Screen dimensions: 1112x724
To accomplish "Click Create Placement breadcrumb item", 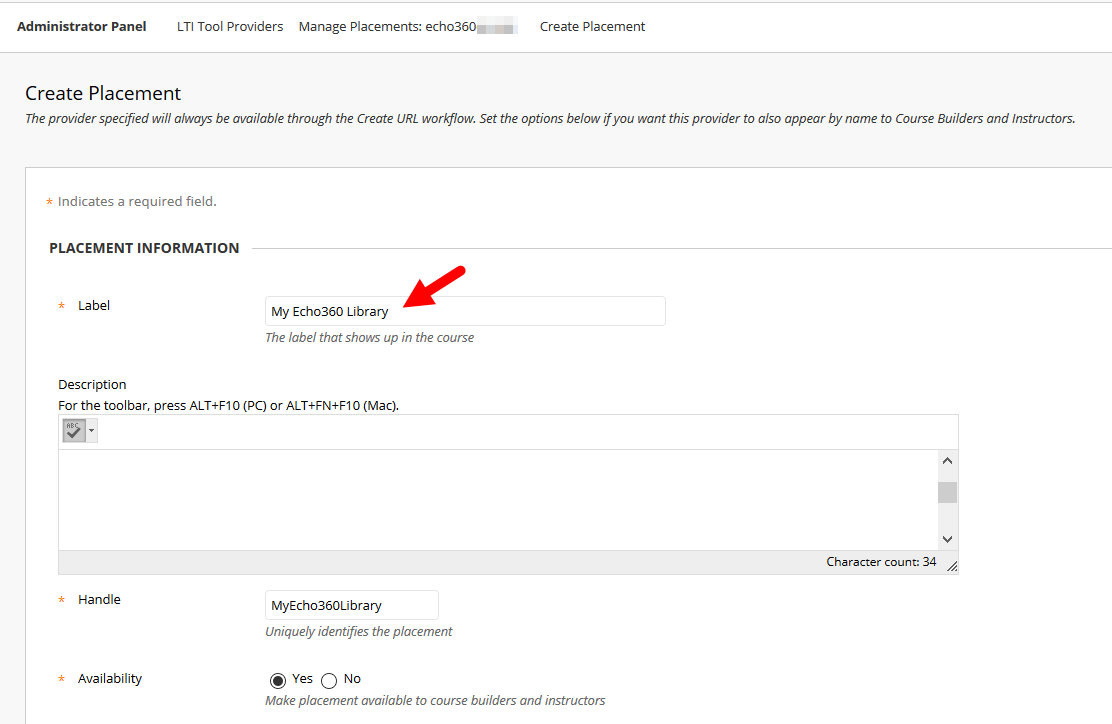I will pos(592,26).
